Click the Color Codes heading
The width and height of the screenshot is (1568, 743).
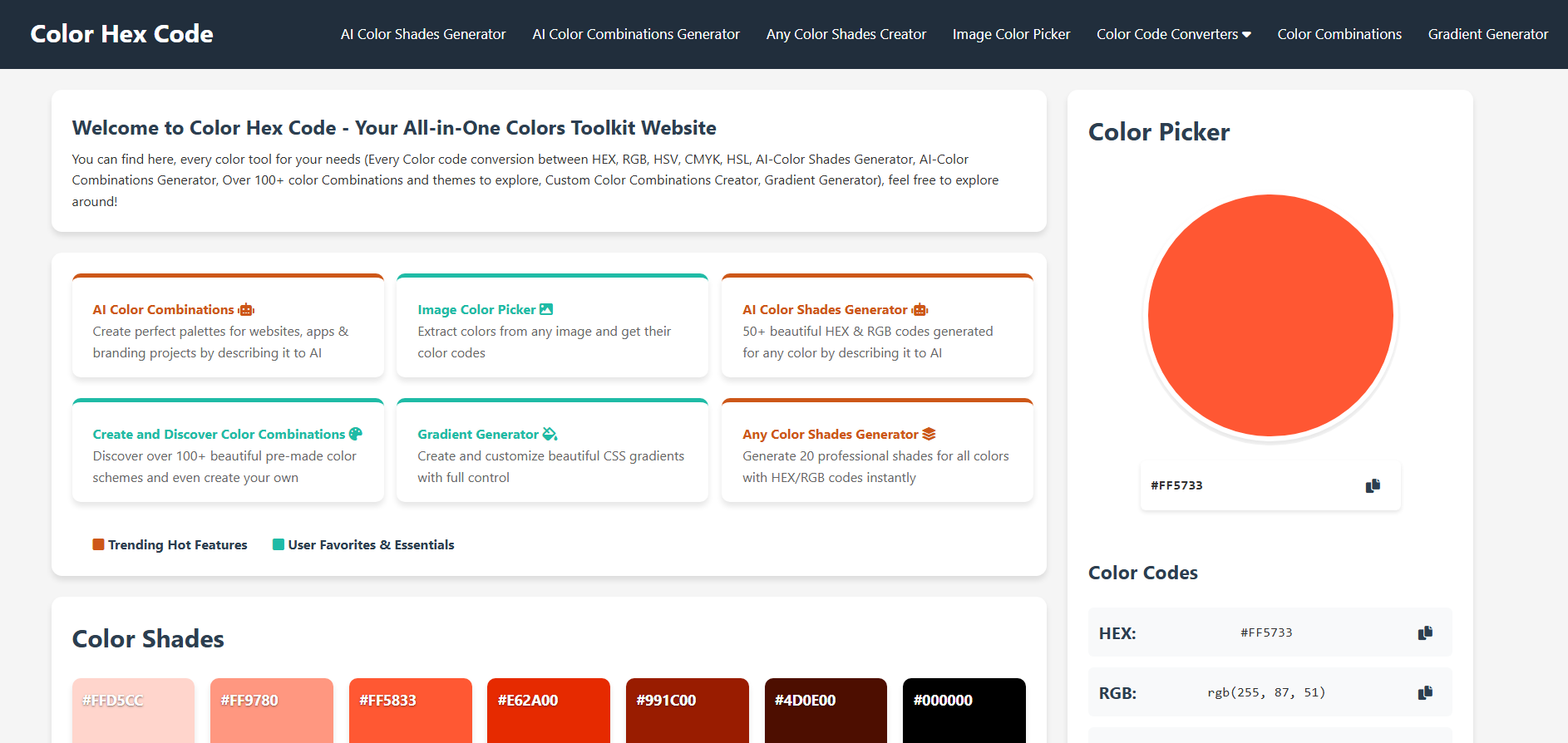tap(1143, 573)
